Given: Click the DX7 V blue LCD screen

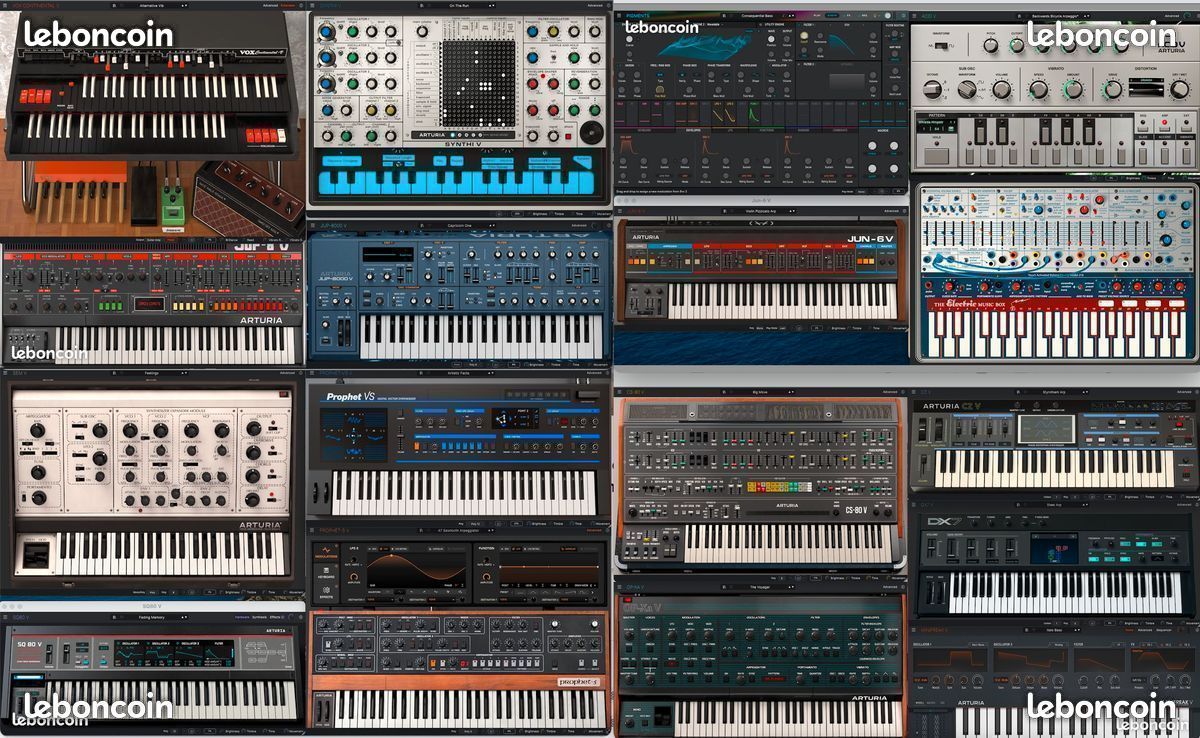Looking at the screenshot, I should point(1053,548).
